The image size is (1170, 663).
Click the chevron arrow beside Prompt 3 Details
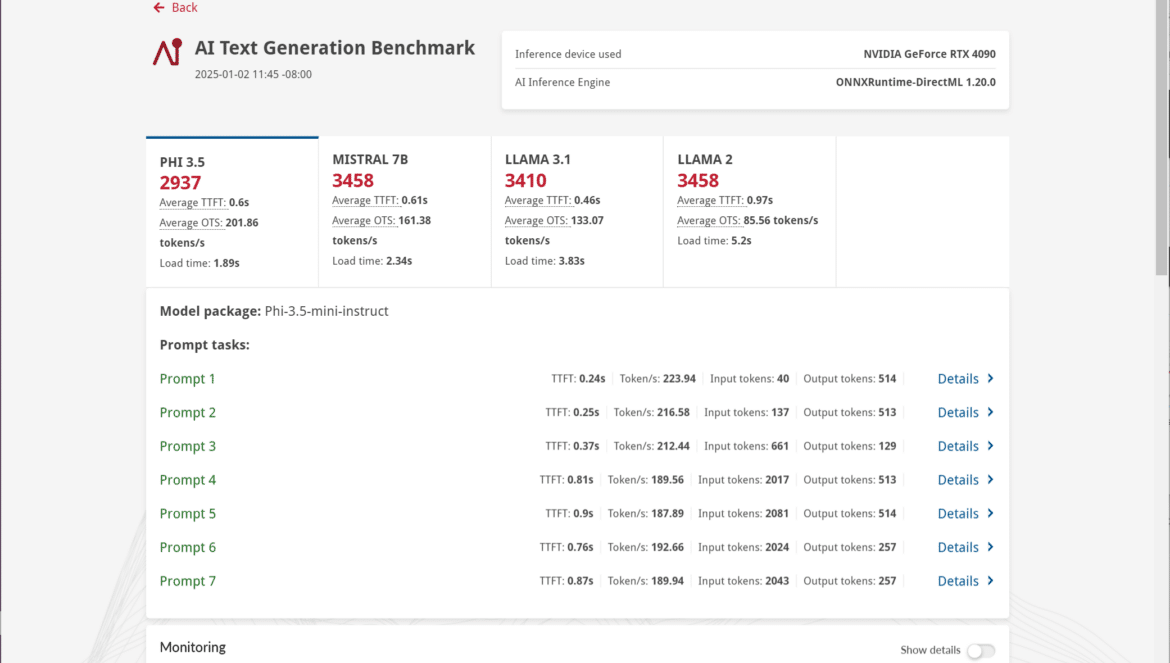tap(990, 445)
